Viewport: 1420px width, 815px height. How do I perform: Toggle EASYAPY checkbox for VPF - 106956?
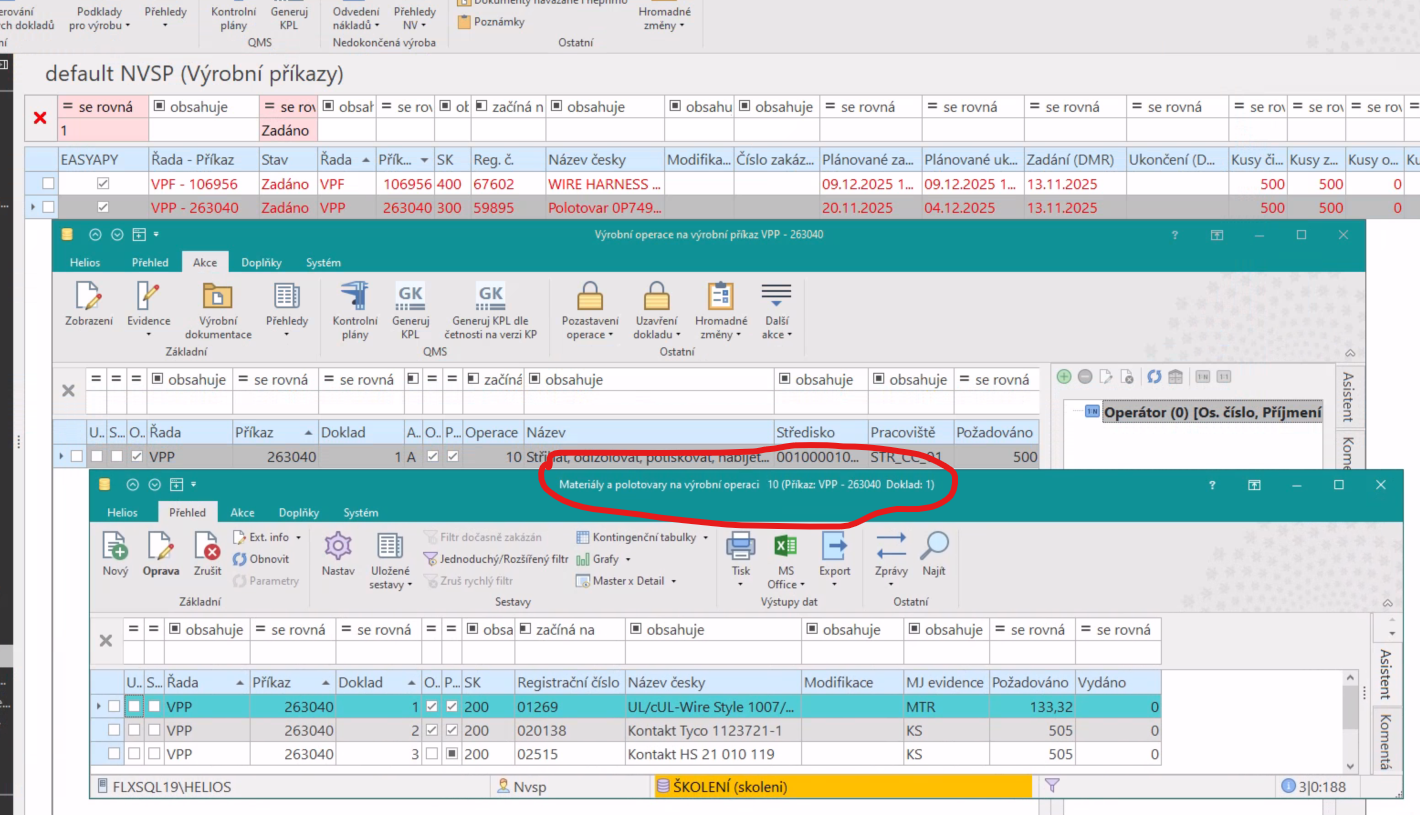tap(102, 184)
